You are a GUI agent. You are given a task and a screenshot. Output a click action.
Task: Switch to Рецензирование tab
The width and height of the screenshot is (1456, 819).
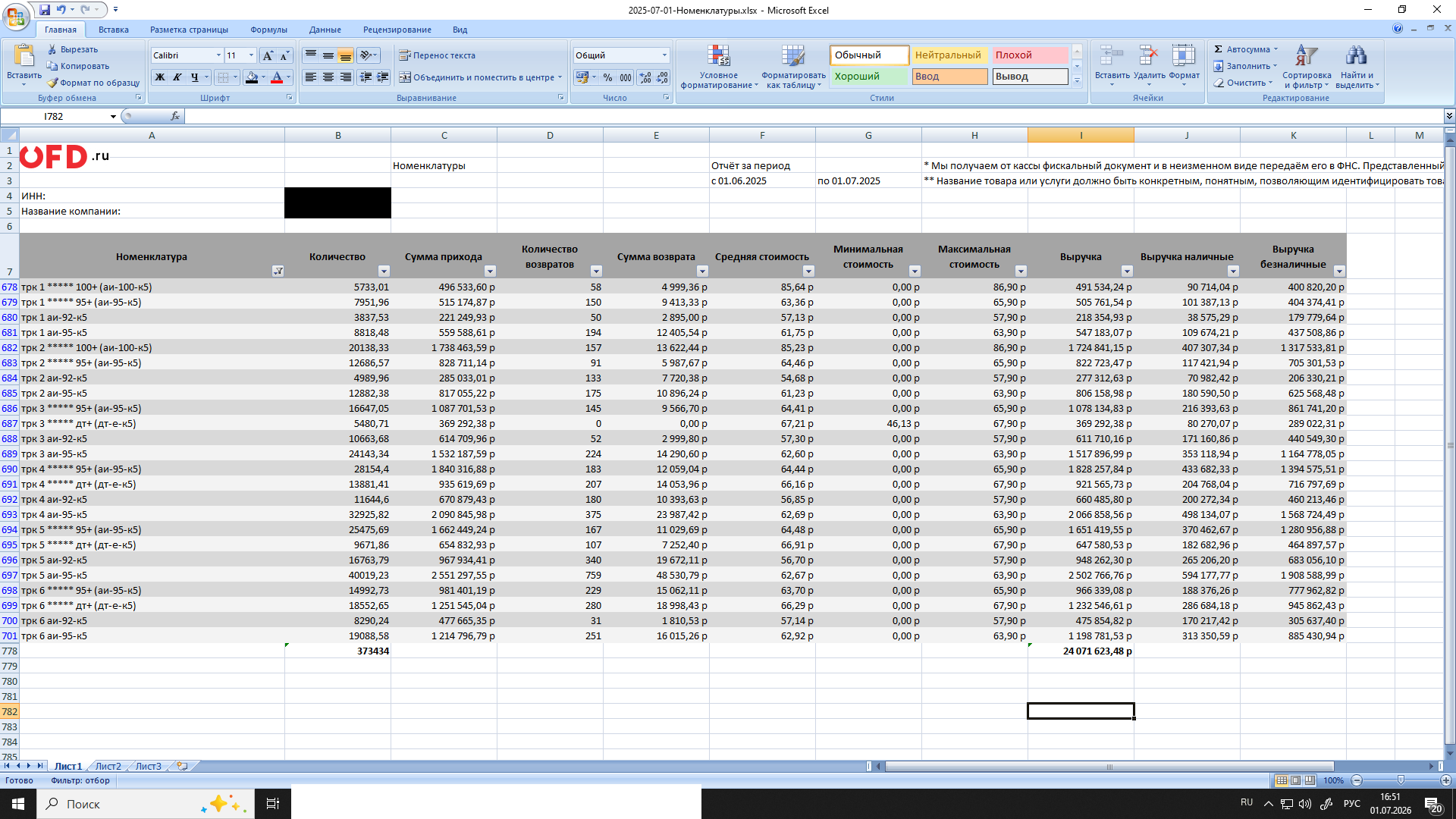397,30
